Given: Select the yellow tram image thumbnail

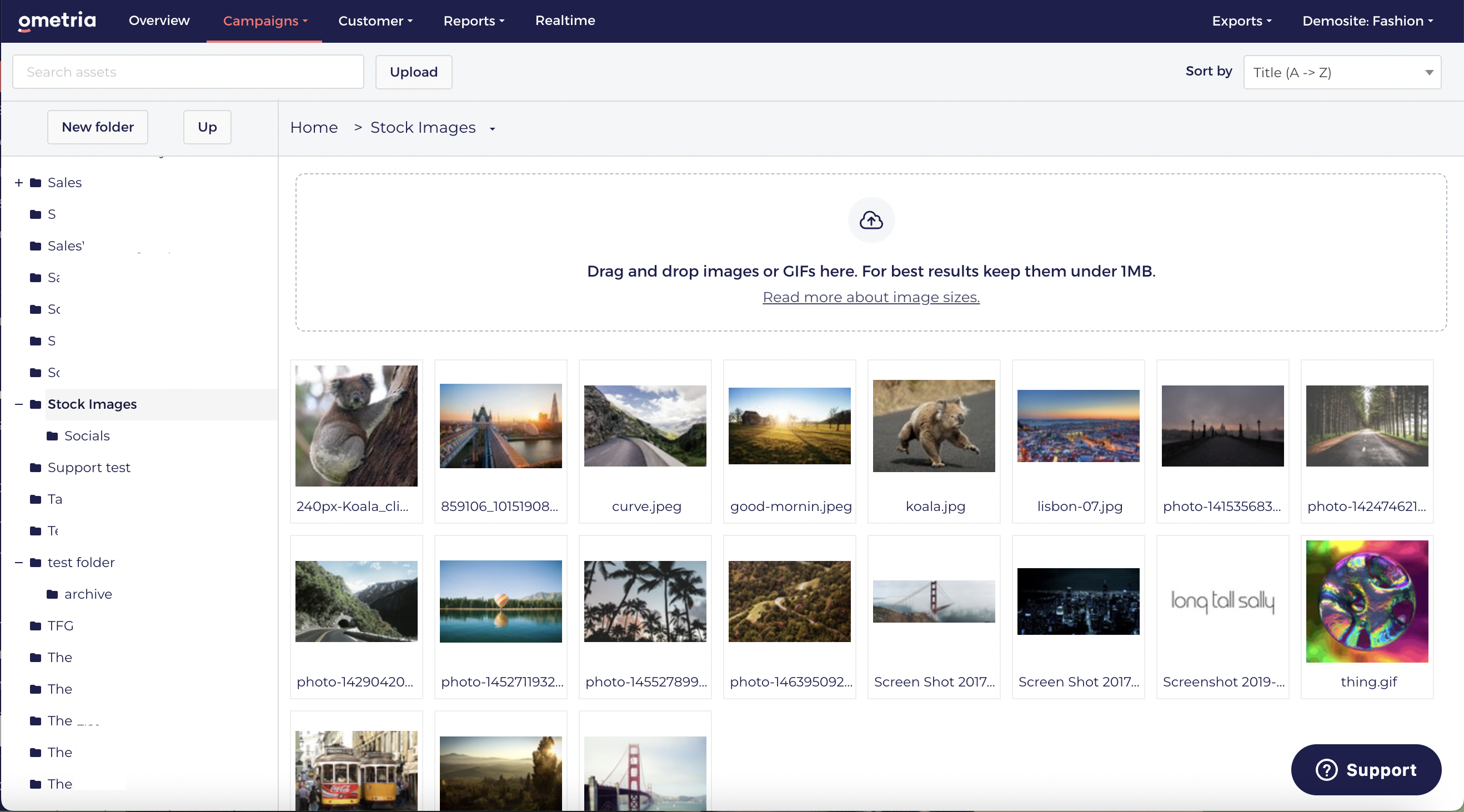Looking at the screenshot, I should [357, 769].
